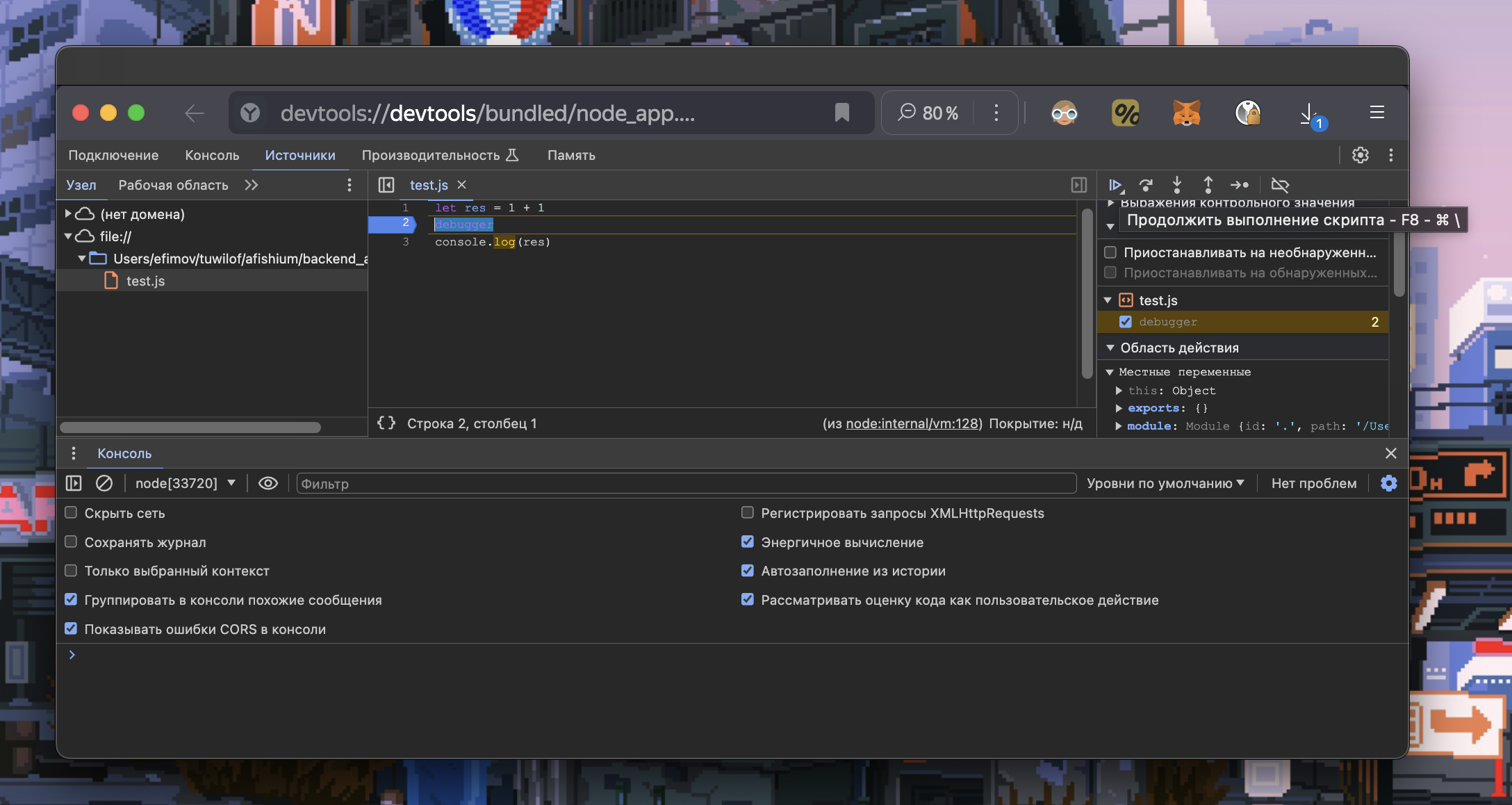
Task: Collapse the Область действия section
Action: click(1110, 348)
